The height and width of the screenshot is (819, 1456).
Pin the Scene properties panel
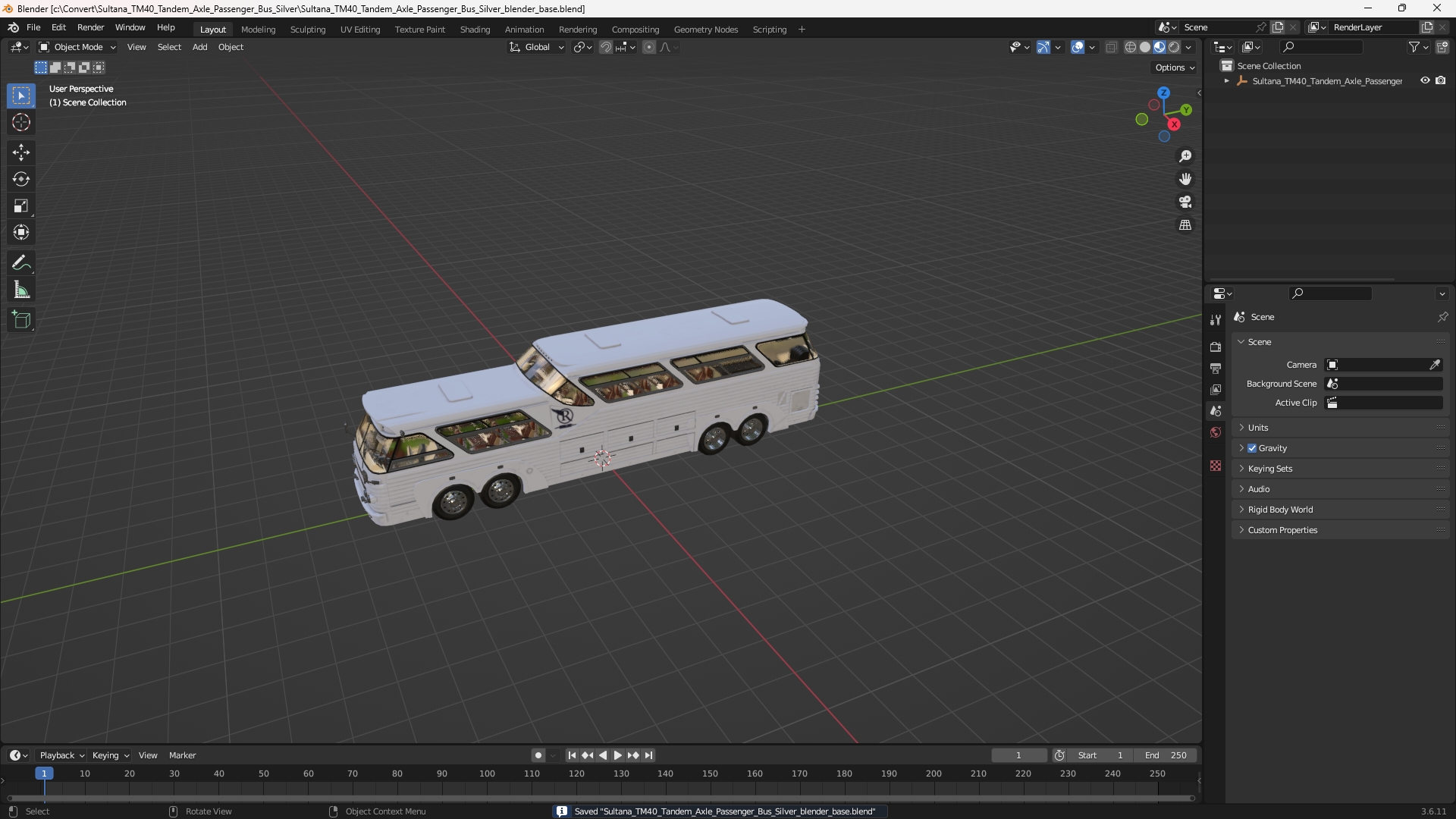[1442, 317]
